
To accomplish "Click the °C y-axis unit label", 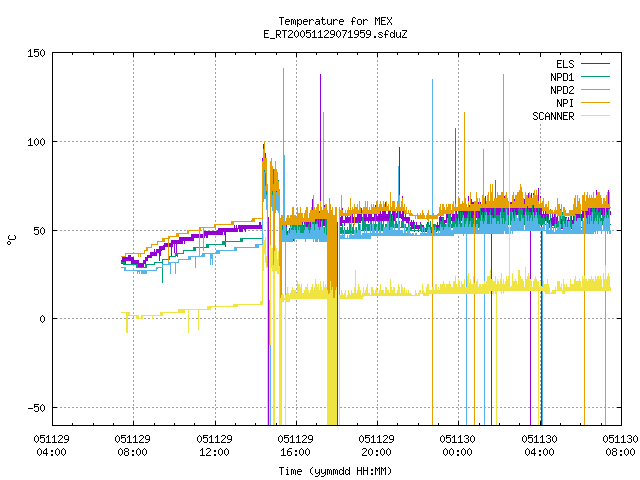I will click(x=11, y=239).
